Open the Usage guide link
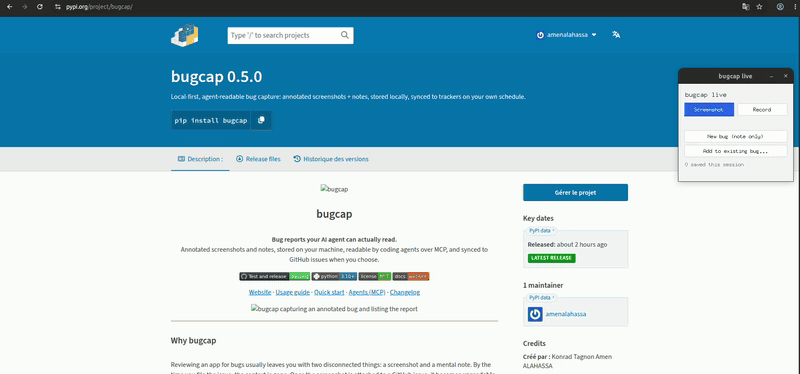Viewport: 800px width, 374px height. pos(293,292)
